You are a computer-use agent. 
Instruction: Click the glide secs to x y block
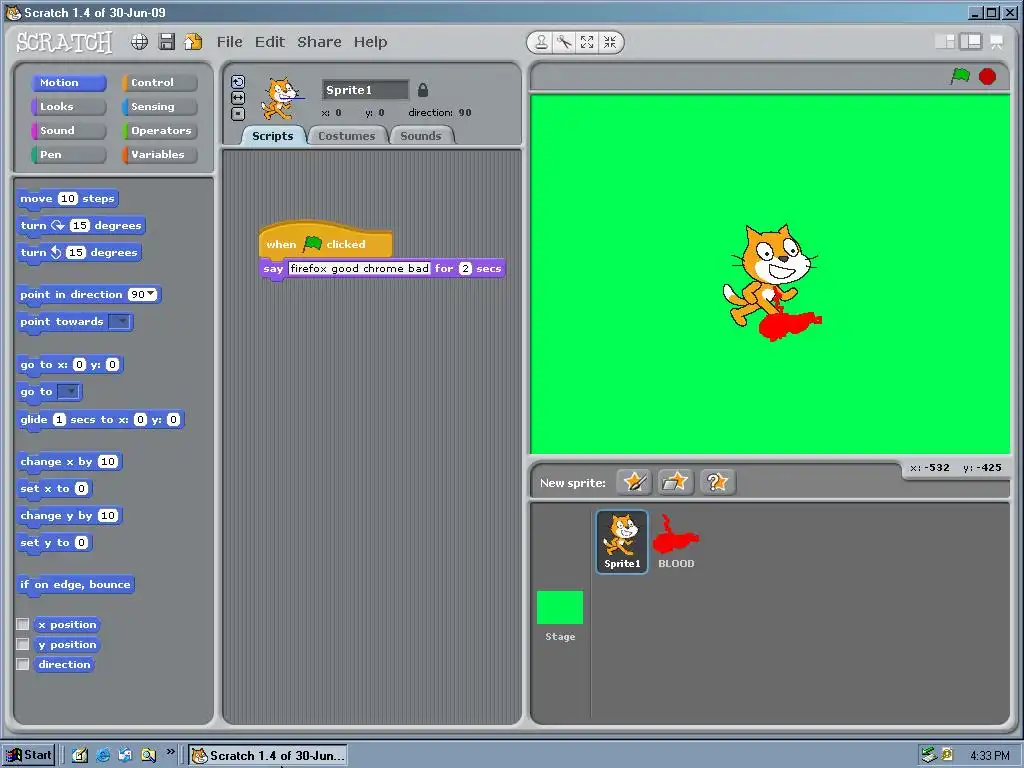[100, 420]
